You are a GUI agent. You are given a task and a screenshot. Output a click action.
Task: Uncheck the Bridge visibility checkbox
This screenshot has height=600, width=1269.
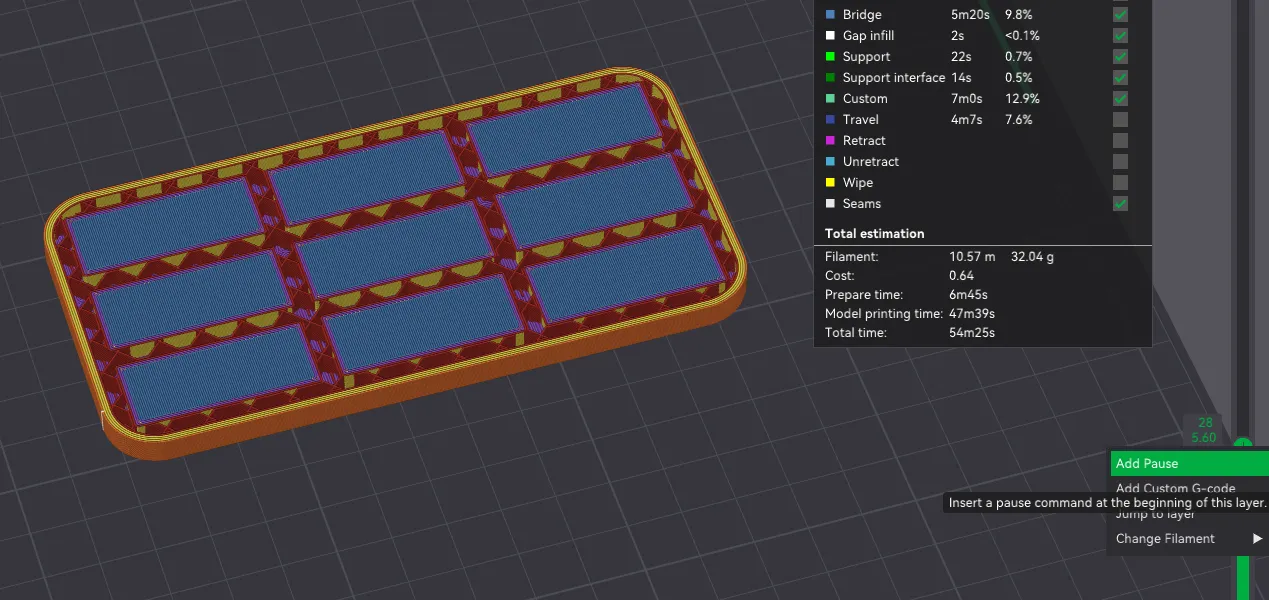[1121, 15]
